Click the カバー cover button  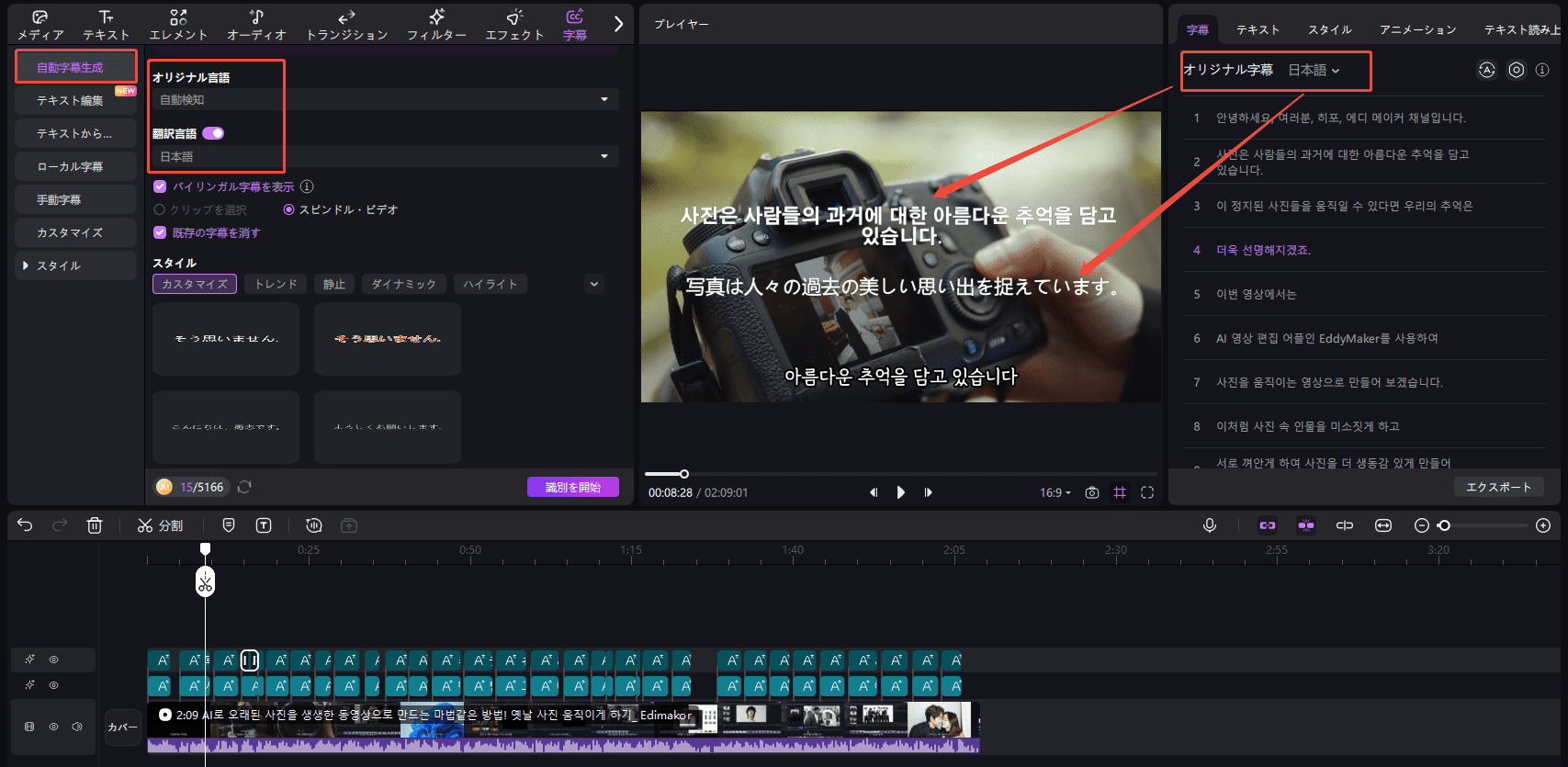(122, 727)
